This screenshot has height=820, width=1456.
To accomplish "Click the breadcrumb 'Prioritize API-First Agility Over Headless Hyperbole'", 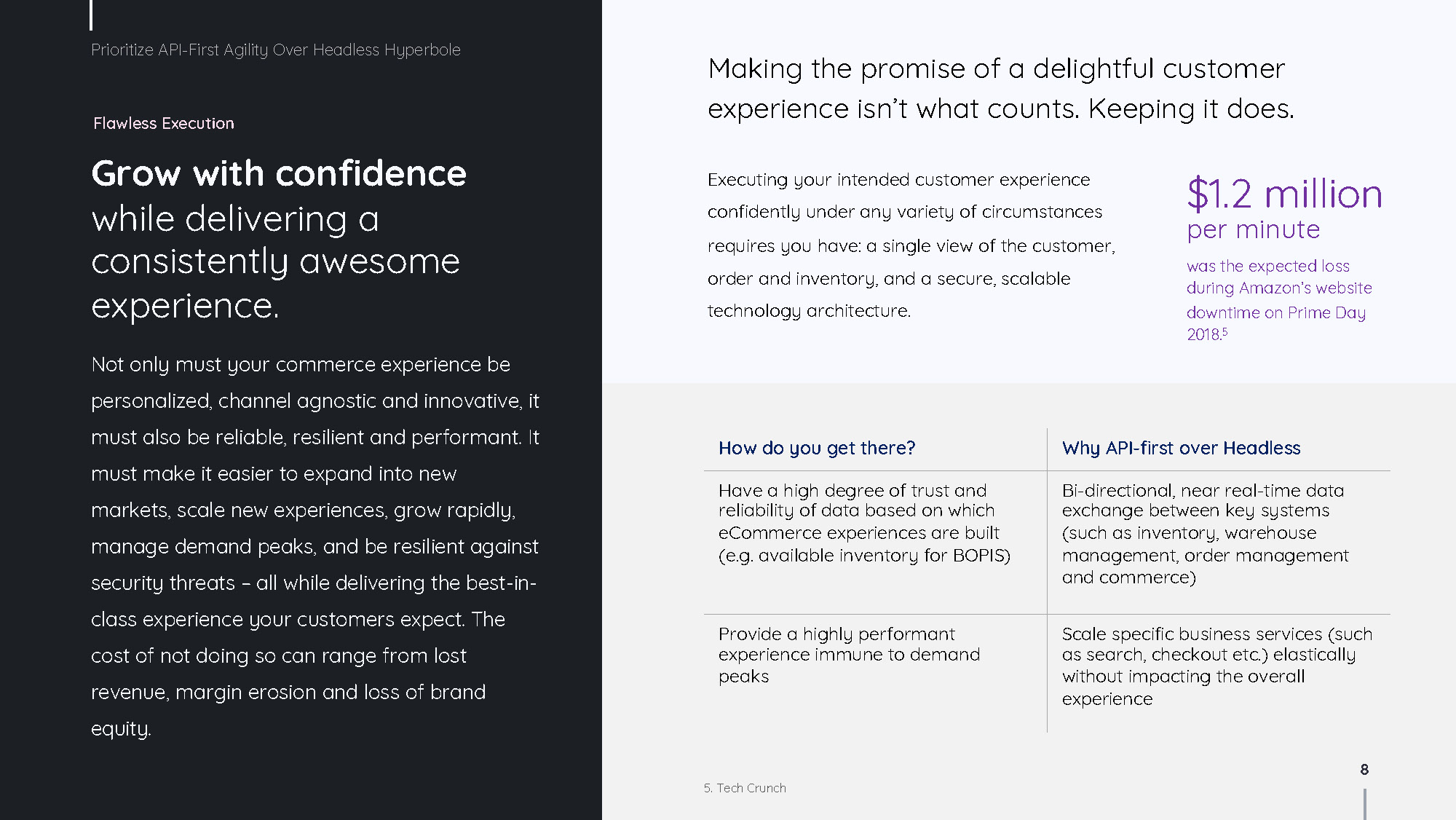I will (276, 50).
